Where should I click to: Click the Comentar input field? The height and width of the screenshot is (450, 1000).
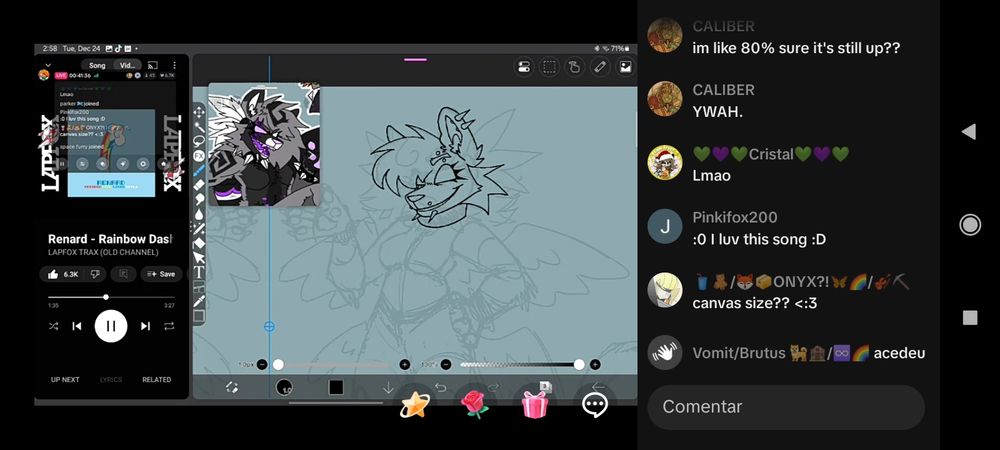point(786,407)
